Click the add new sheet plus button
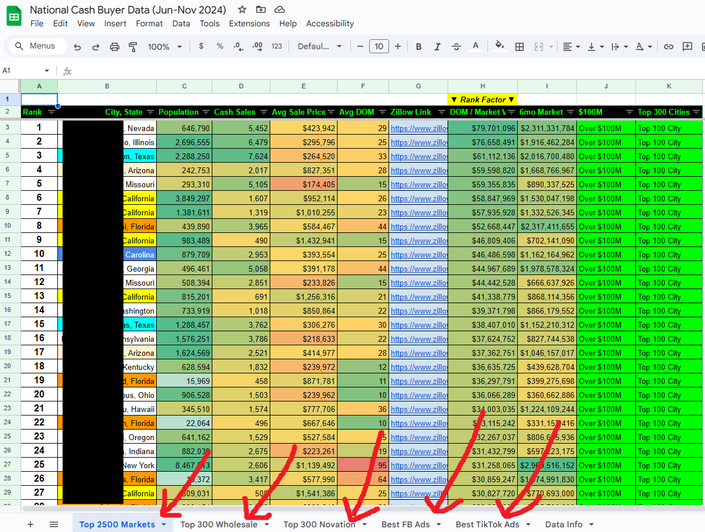The width and height of the screenshot is (705, 532). point(30,524)
